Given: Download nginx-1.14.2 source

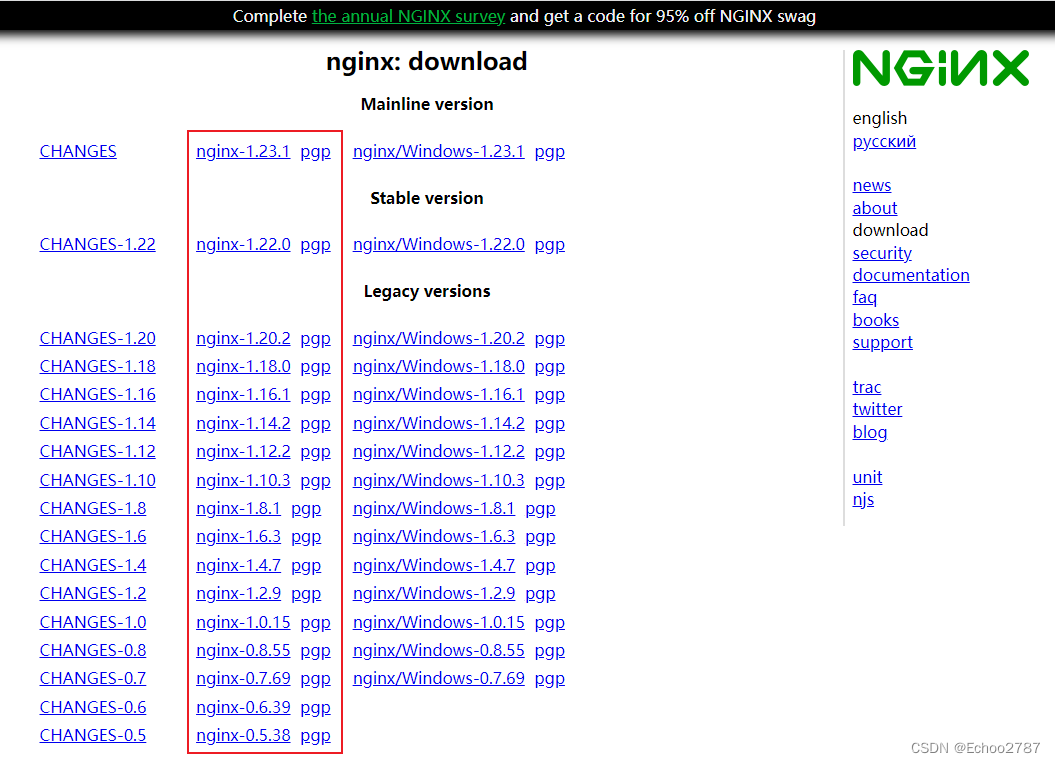Looking at the screenshot, I should (243, 423).
